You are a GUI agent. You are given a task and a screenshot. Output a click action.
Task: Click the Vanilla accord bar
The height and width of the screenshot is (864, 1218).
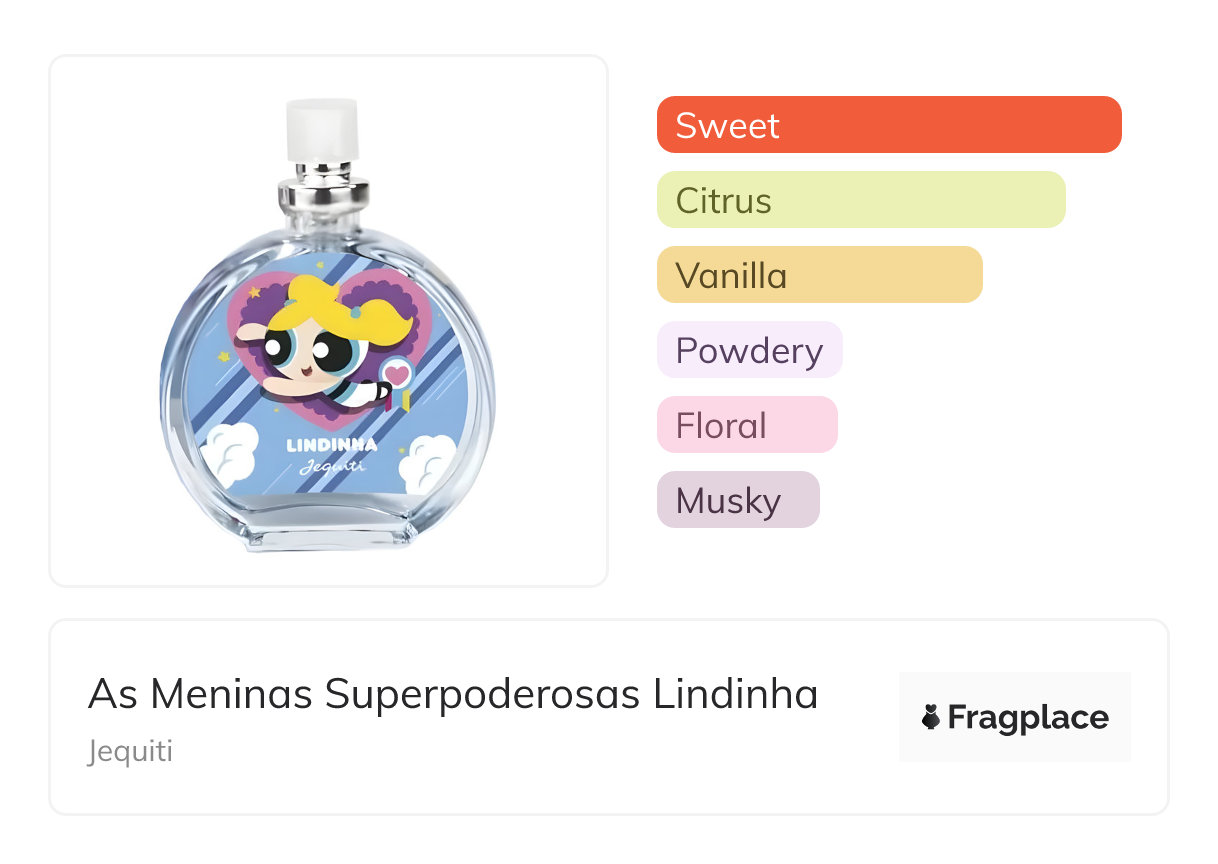coord(819,275)
